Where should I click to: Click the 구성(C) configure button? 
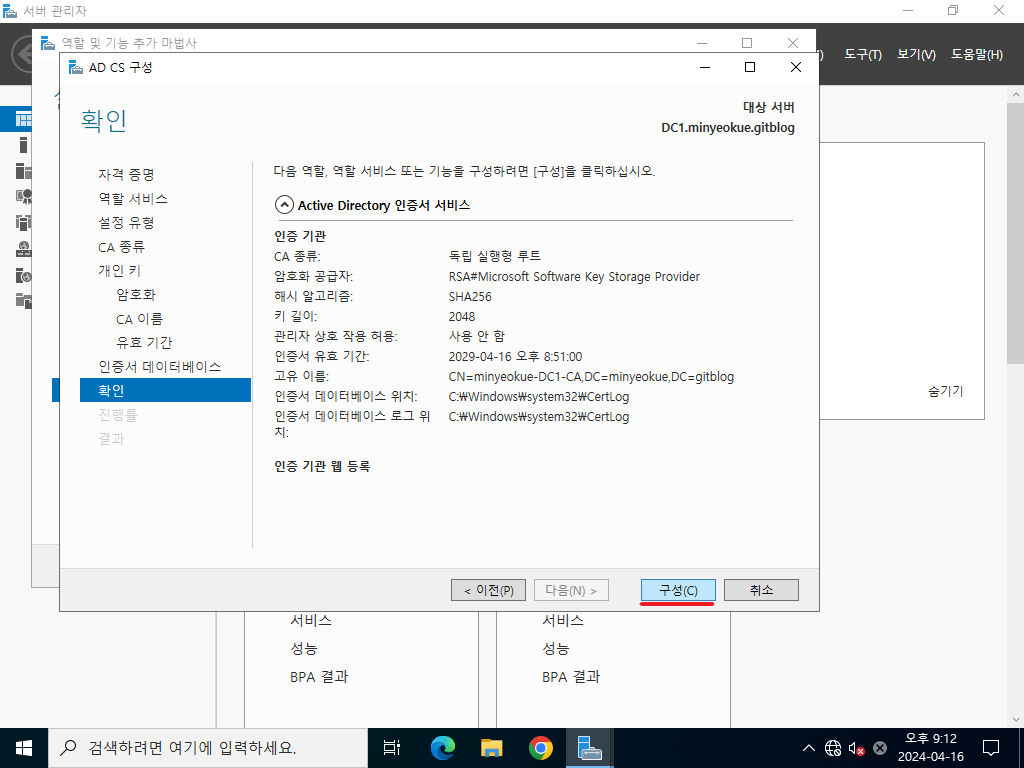coord(678,590)
